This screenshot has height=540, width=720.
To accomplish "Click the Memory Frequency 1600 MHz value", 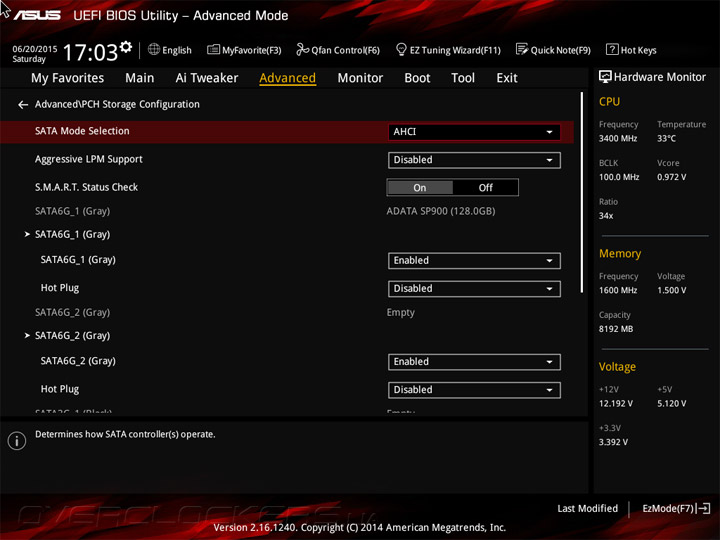I will (x=618, y=290).
